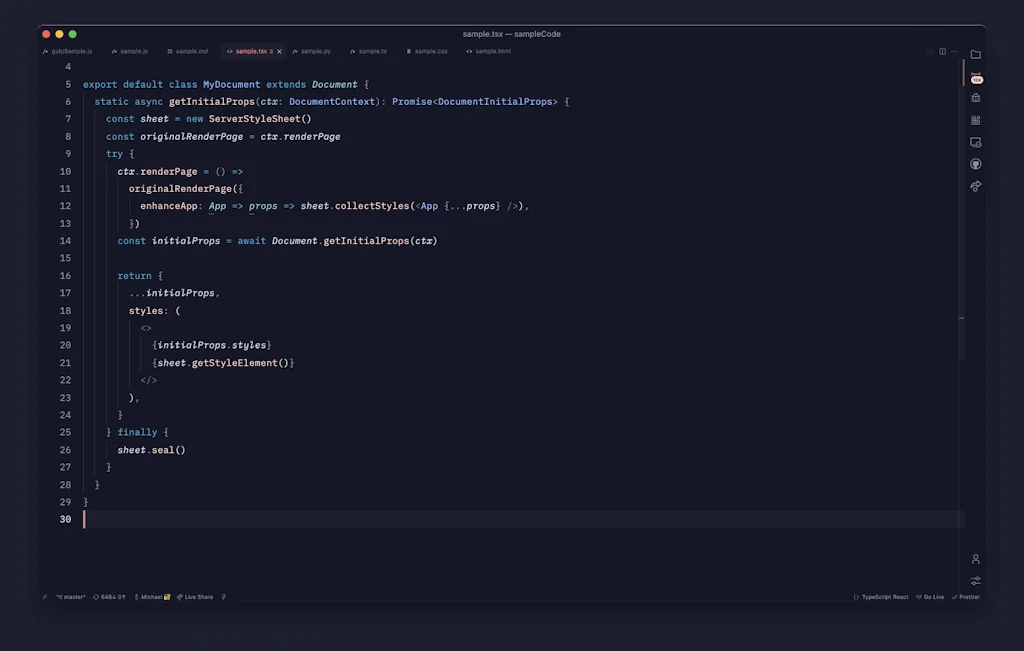Open the GitHub icon in the right sidebar

pos(976,163)
